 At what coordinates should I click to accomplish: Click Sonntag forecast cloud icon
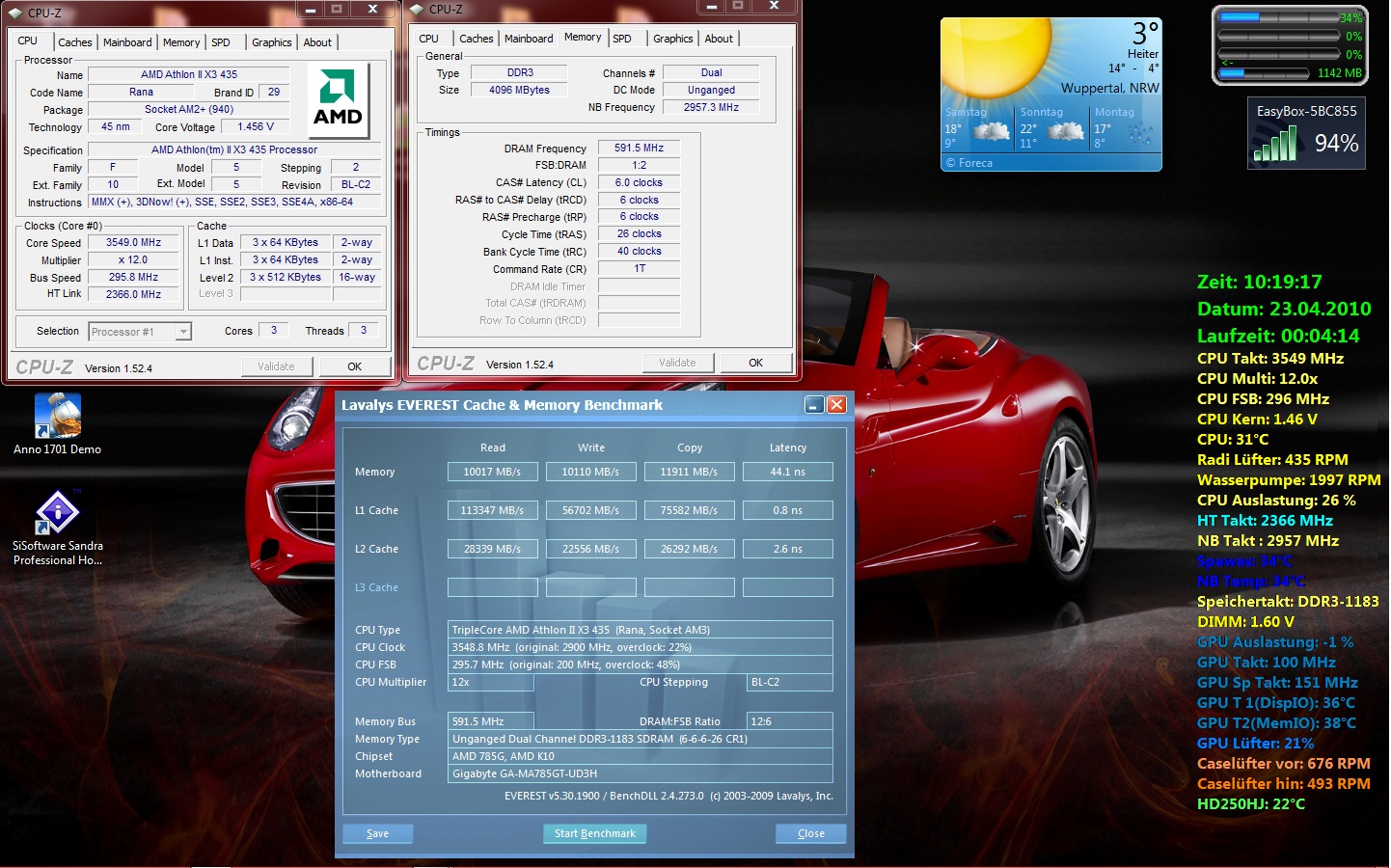(x=1066, y=132)
